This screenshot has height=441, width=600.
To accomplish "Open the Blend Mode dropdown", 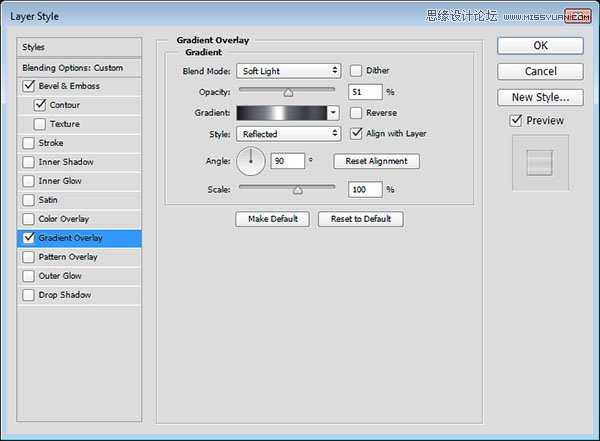I will (x=288, y=71).
